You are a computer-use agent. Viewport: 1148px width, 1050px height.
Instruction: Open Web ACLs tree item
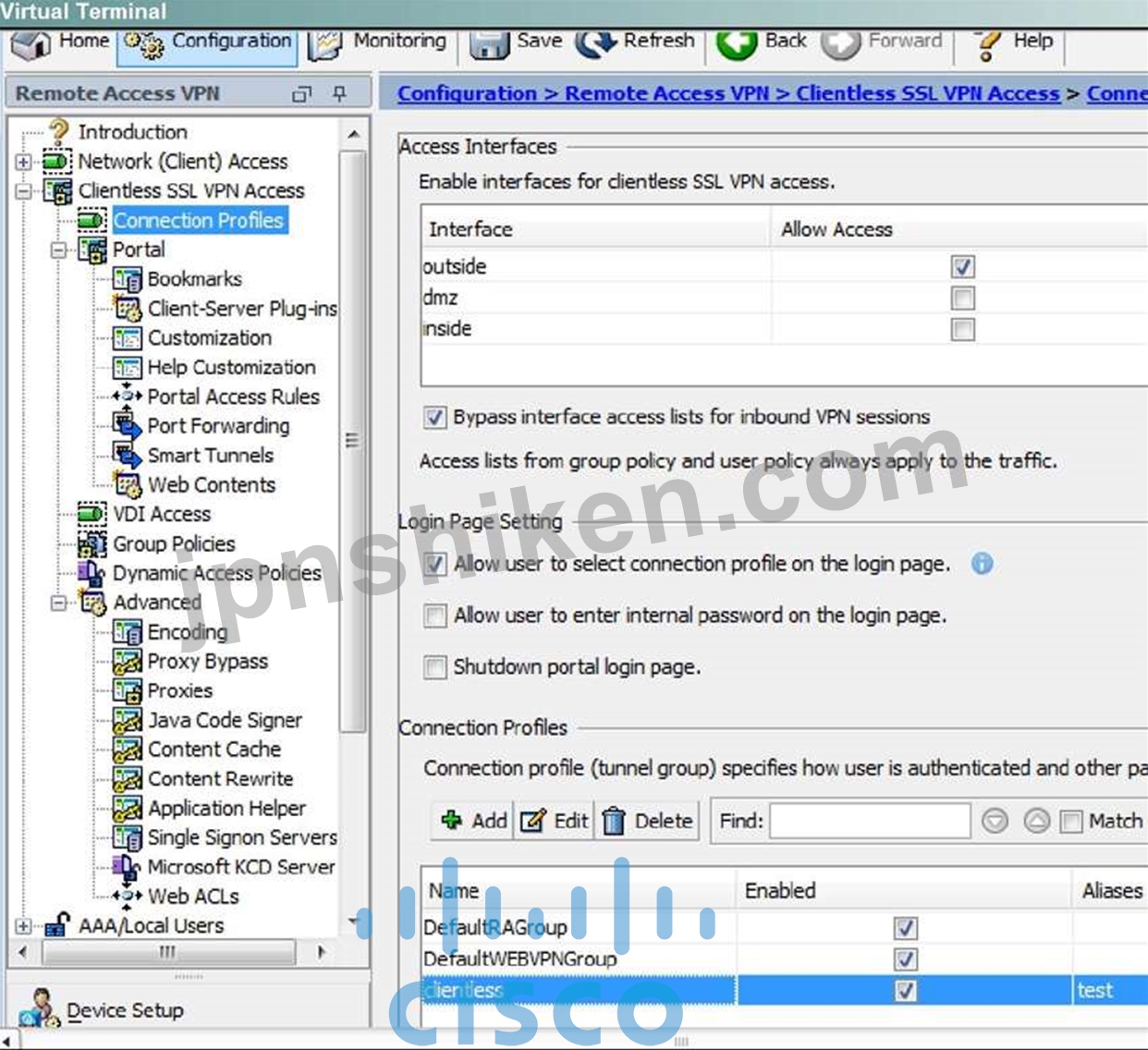193,896
